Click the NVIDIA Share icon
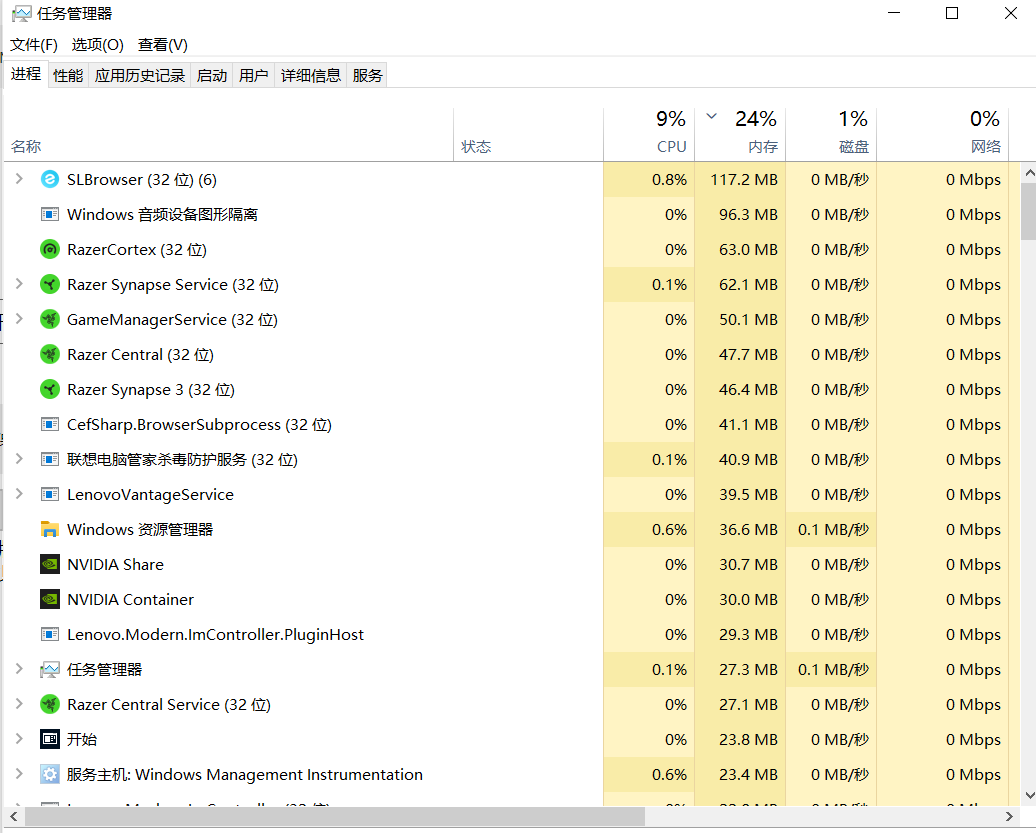The image size is (1036, 833). pyautogui.click(x=50, y=564)
